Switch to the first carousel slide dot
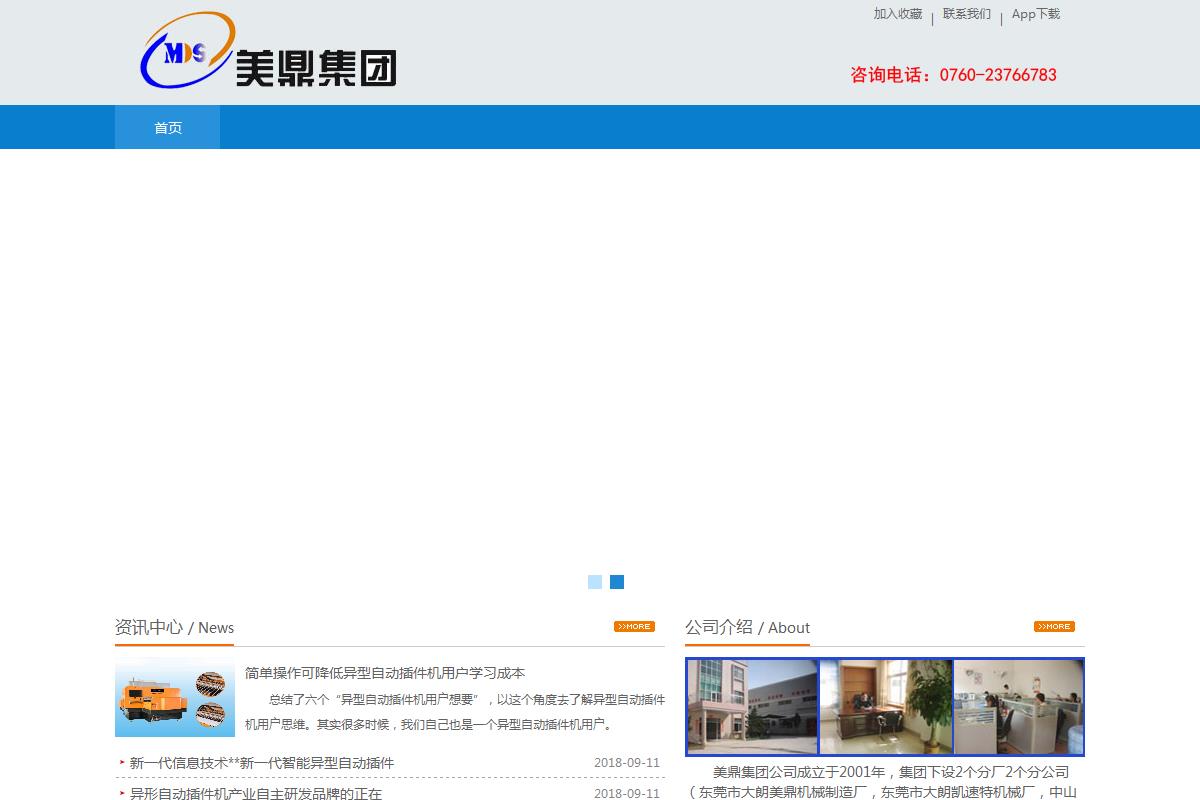 [595, 582]
